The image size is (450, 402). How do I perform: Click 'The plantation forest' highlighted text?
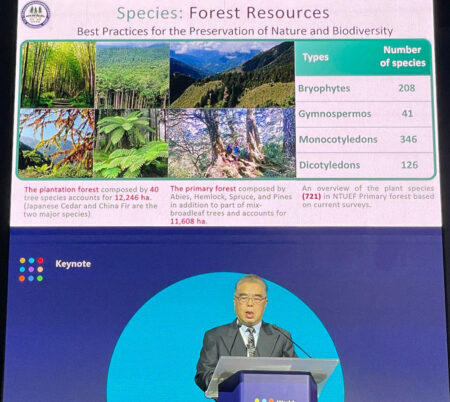tap(61, 190)
